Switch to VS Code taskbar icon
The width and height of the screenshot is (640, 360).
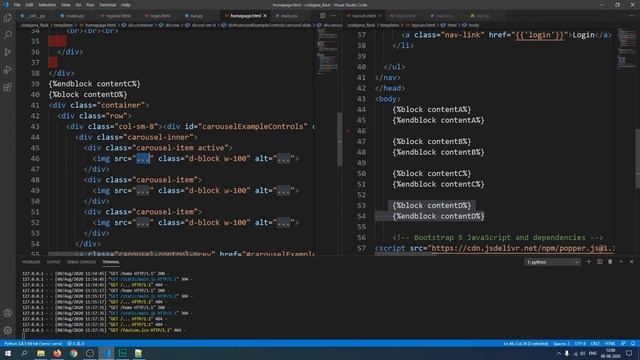106,353
